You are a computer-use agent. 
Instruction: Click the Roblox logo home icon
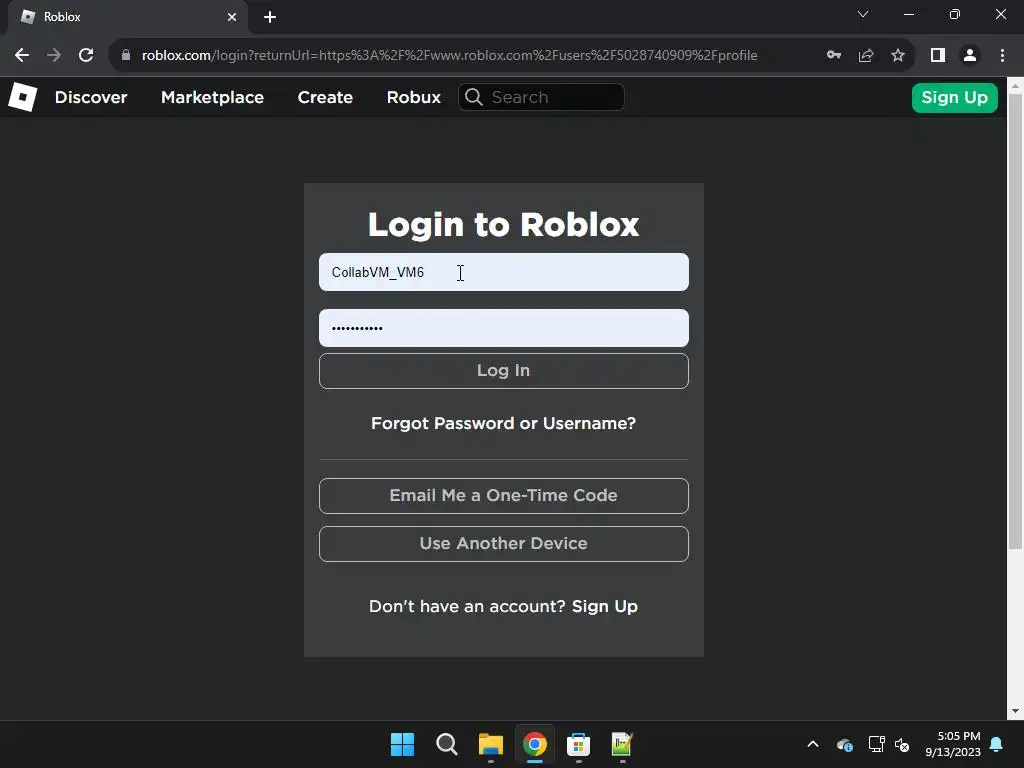click(x=22, y=97)
